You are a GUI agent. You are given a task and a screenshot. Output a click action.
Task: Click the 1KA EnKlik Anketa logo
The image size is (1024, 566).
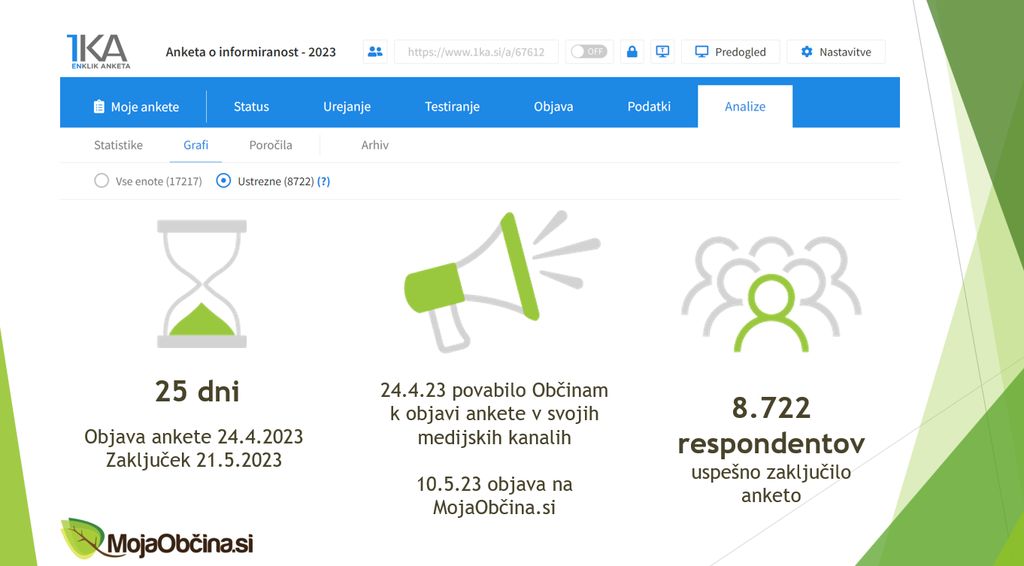pyautogui.click(x=97, y=51)
